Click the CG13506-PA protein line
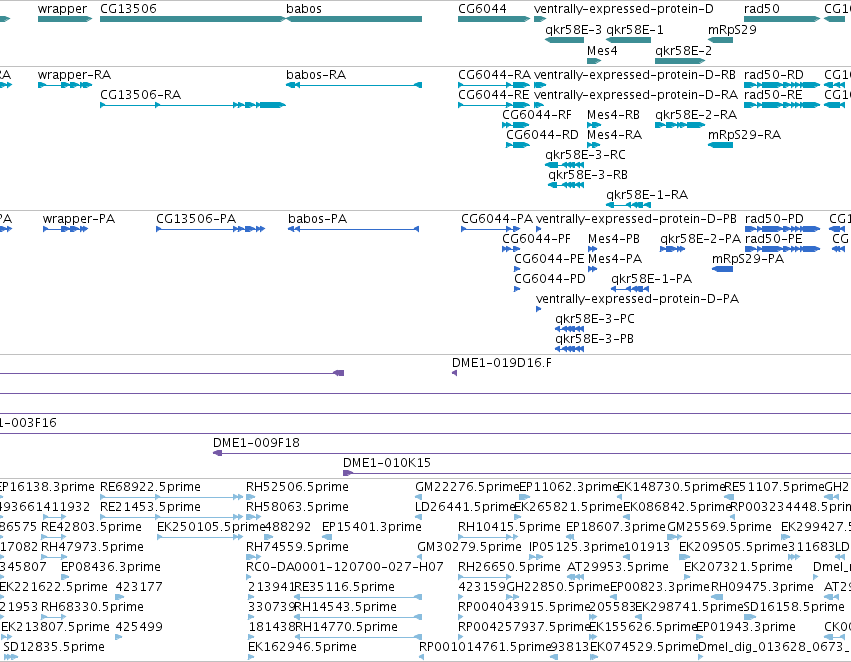This screenshot has height=662, width=851. click(x=211, y=229)
